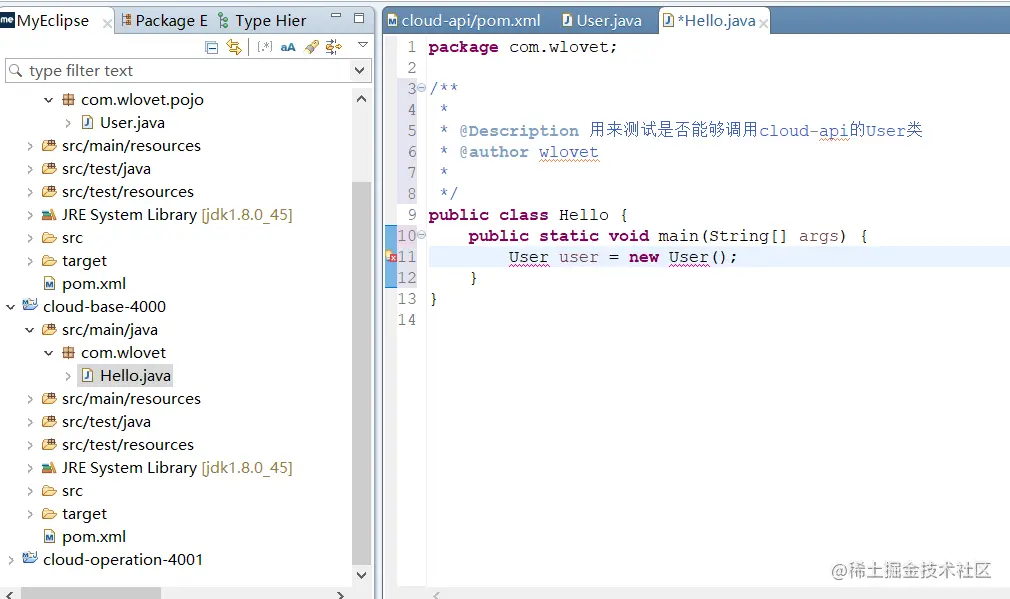Minimize the explorer view panel
1010x599 pixels.
click(x=336, y=15)
